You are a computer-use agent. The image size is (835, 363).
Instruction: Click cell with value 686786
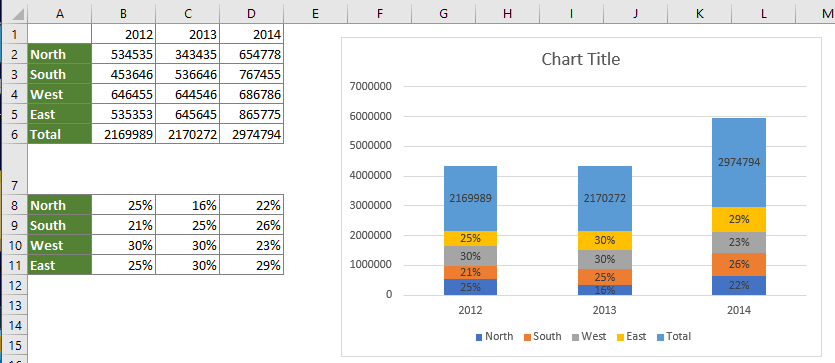coord(251,94)
